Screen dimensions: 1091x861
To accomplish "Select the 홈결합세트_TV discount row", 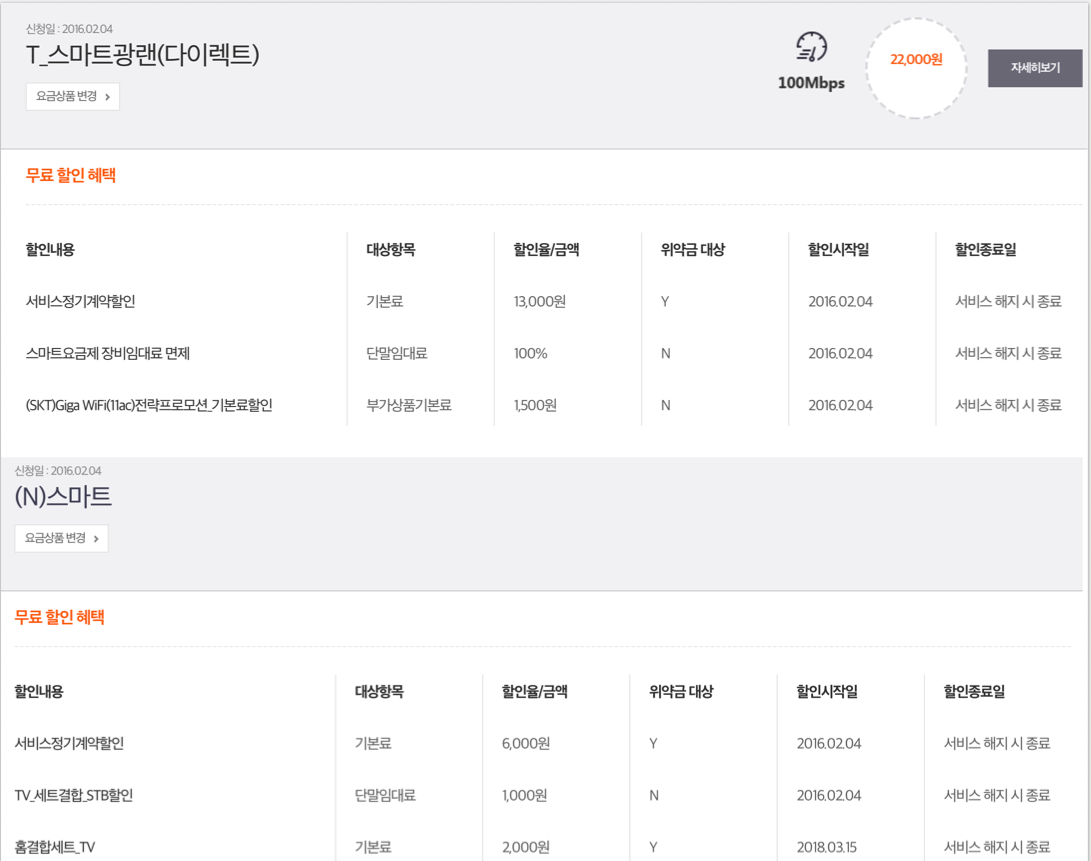I will [55, 847].
